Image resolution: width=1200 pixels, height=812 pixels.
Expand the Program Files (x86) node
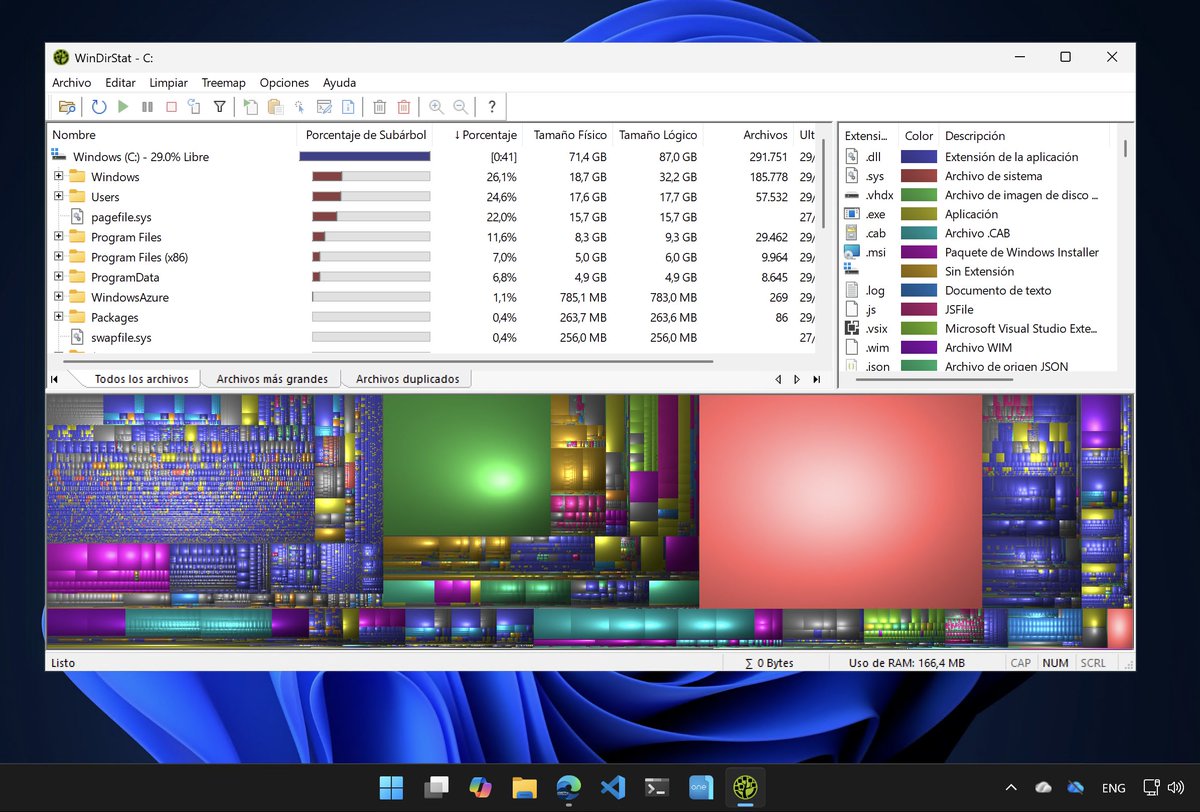coord(58,256)
